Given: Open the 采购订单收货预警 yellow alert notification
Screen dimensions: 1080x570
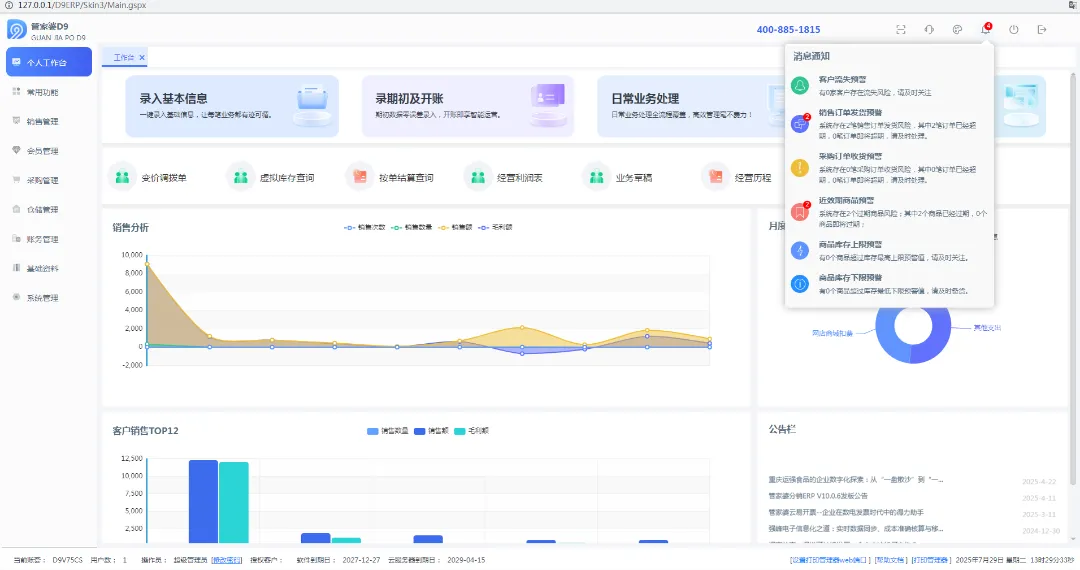Looking at the screenshot, I should tap(889, 167).
